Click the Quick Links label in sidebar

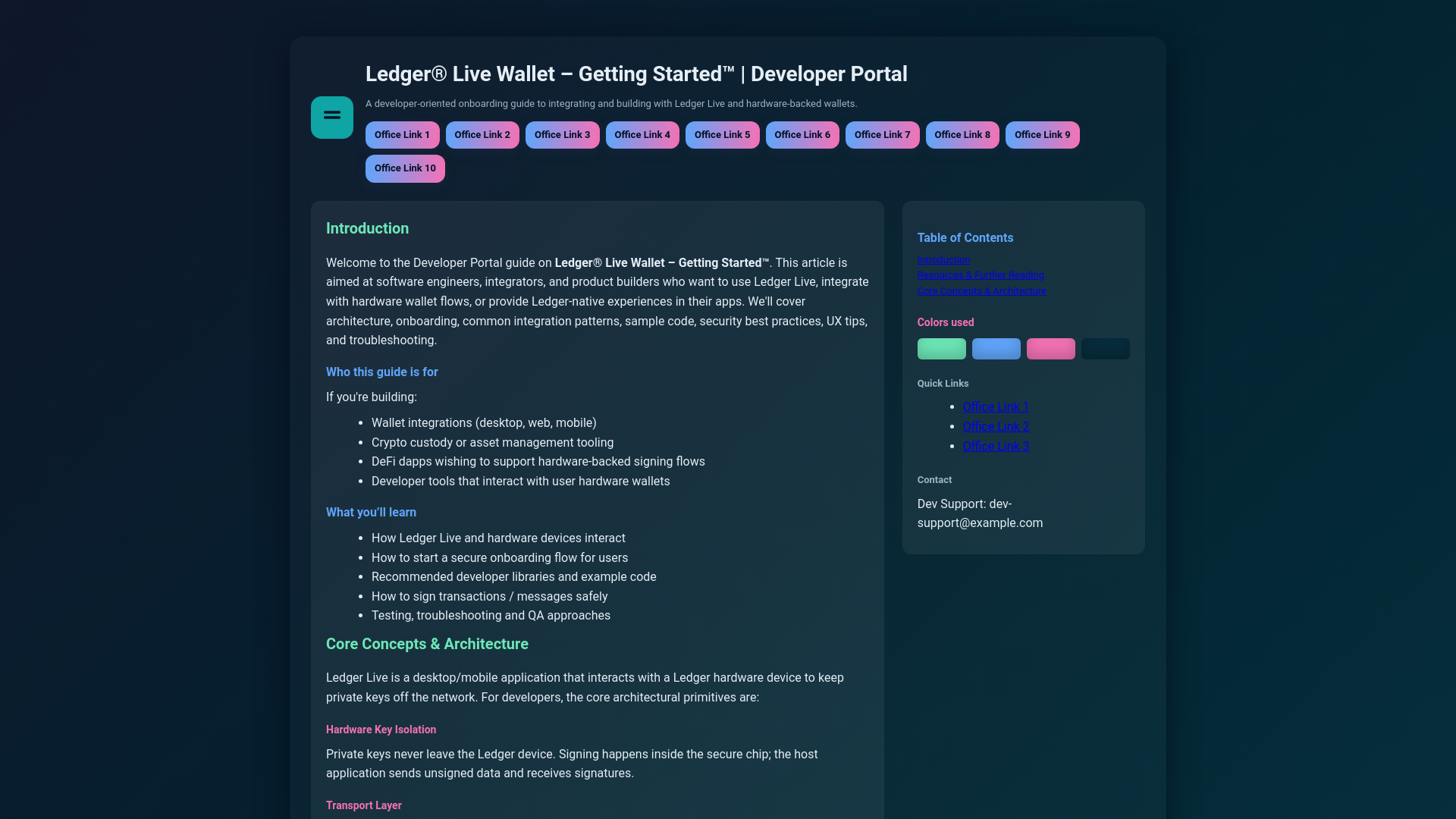[x=943, y=384]
